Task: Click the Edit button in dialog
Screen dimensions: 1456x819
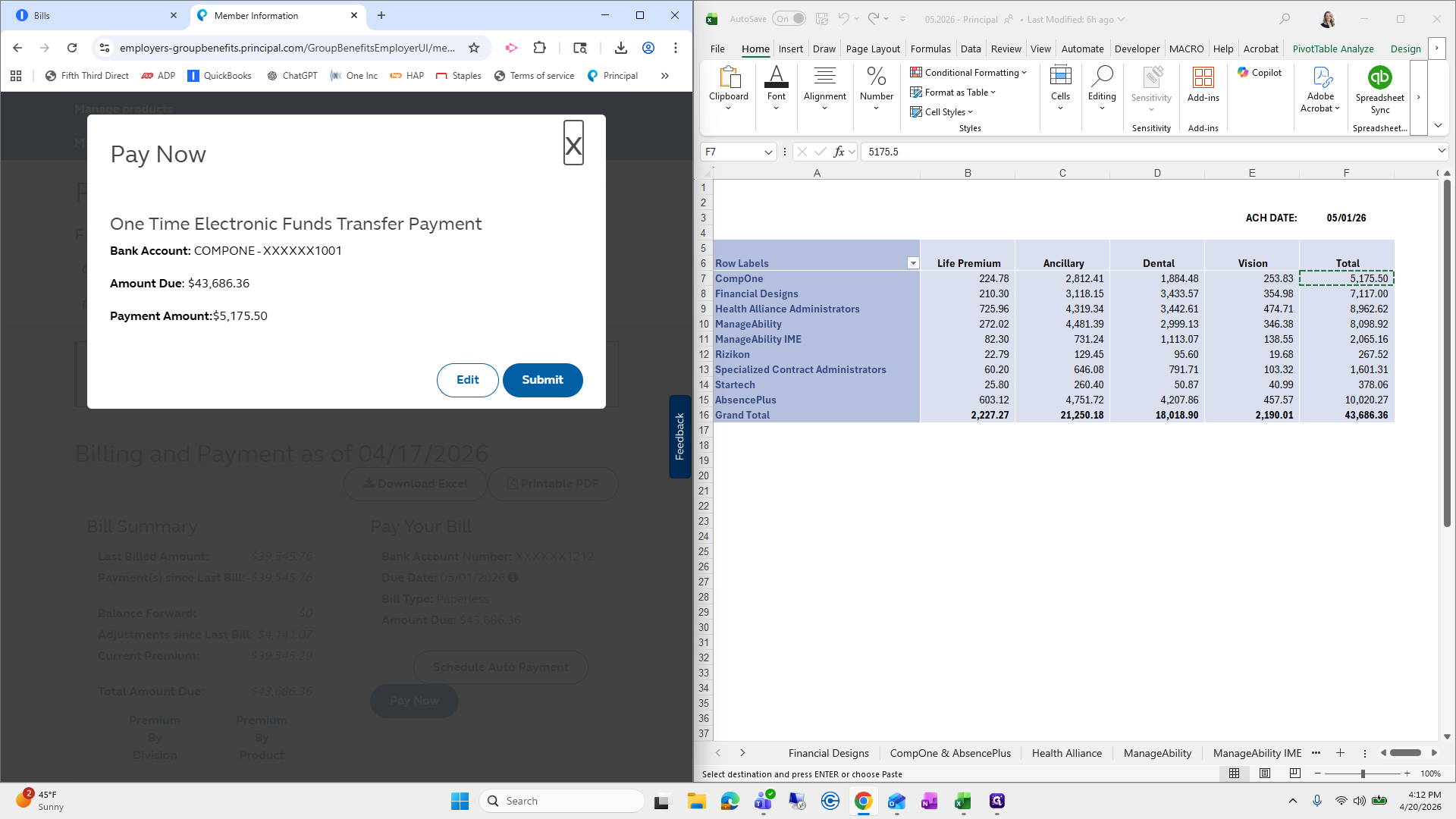Action: 467,380
